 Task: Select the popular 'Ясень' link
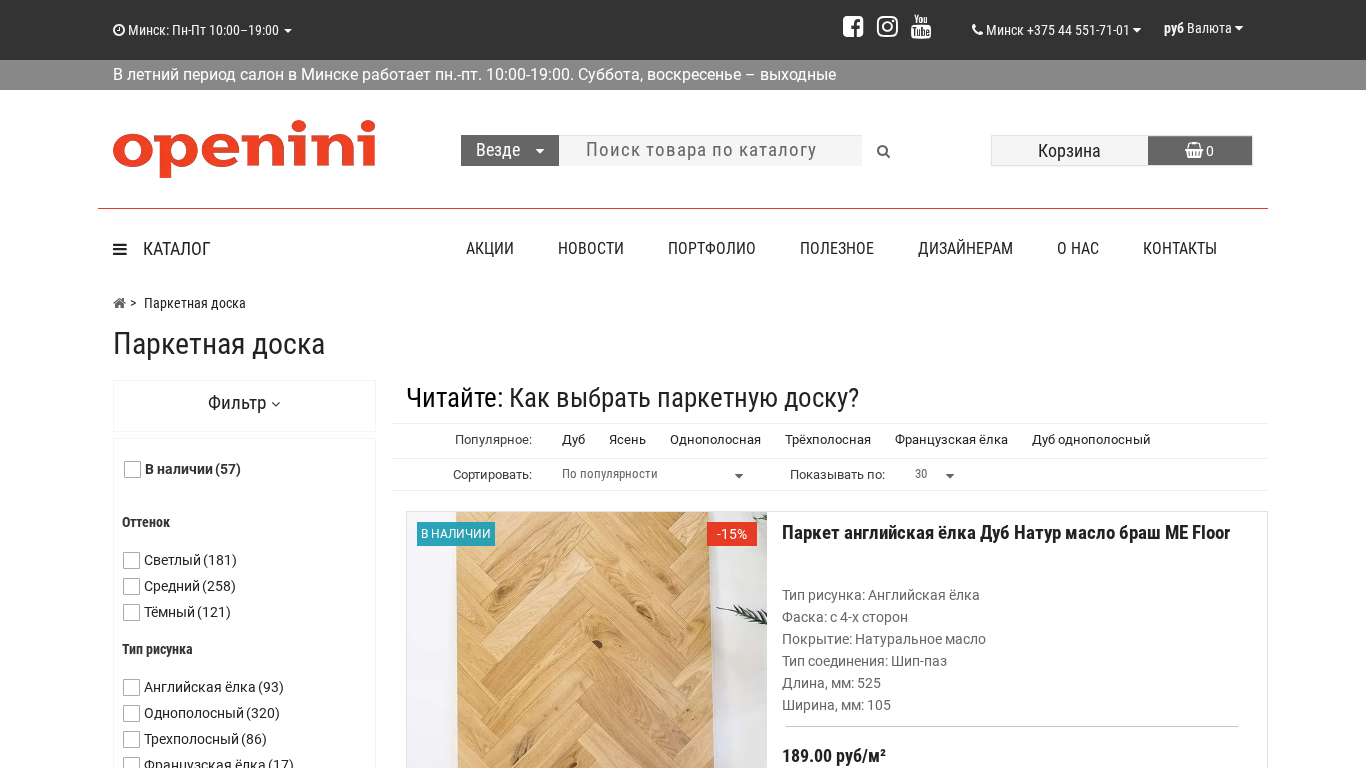tap(627, 440)
